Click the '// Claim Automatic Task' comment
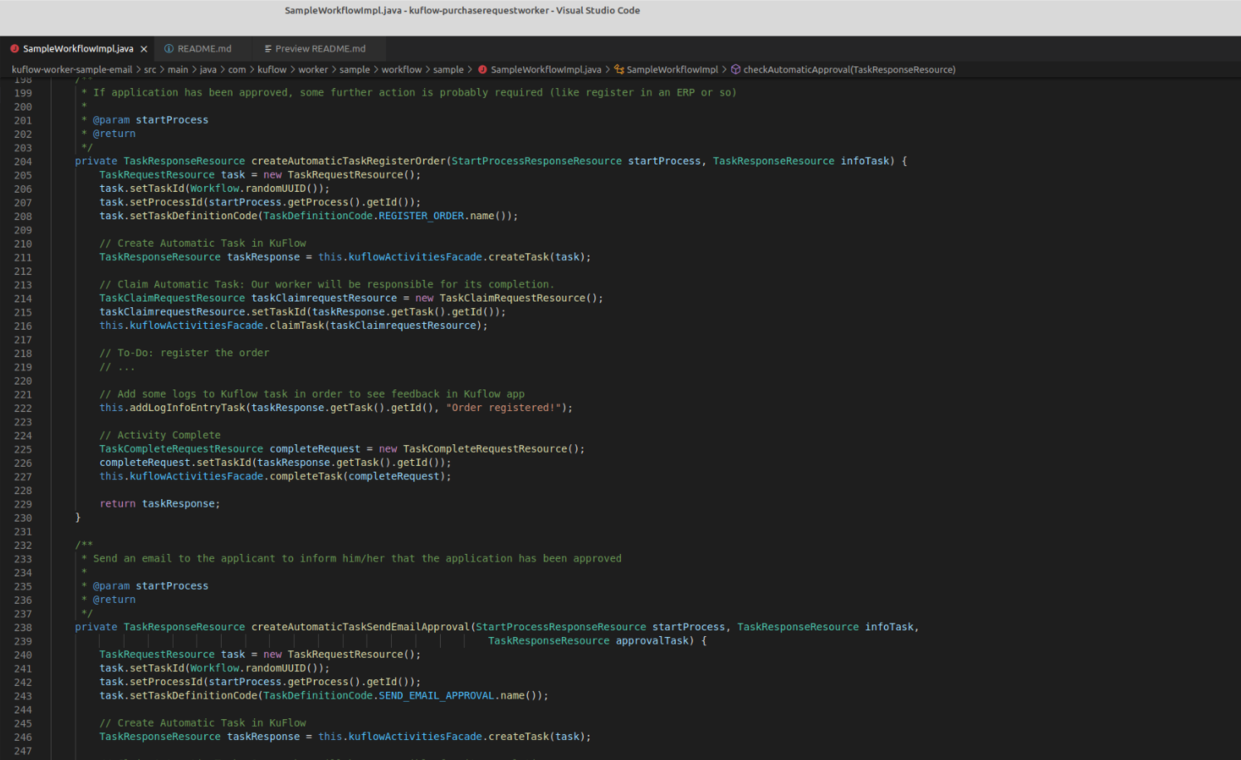 (326, 285)
